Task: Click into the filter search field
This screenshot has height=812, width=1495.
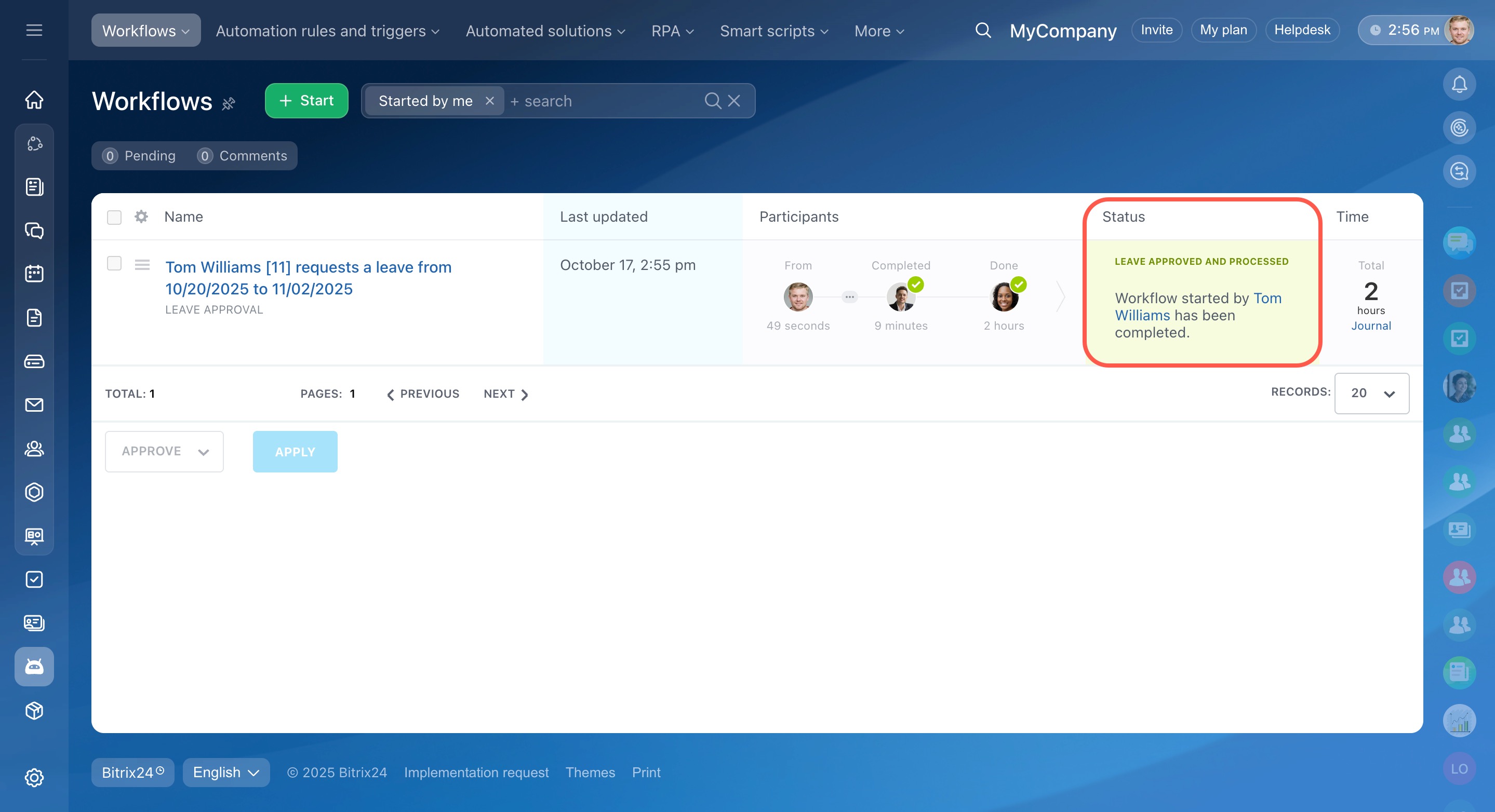Action: (x=604, y=102)
